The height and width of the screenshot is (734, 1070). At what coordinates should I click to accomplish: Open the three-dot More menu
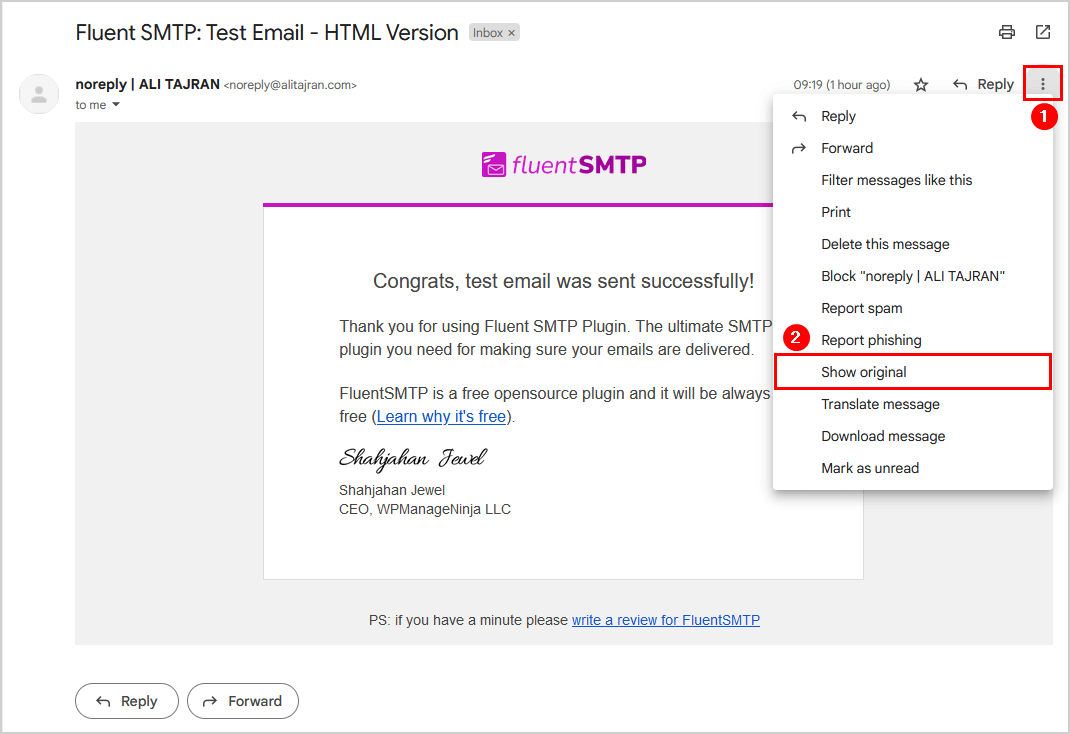[1043, 84]
